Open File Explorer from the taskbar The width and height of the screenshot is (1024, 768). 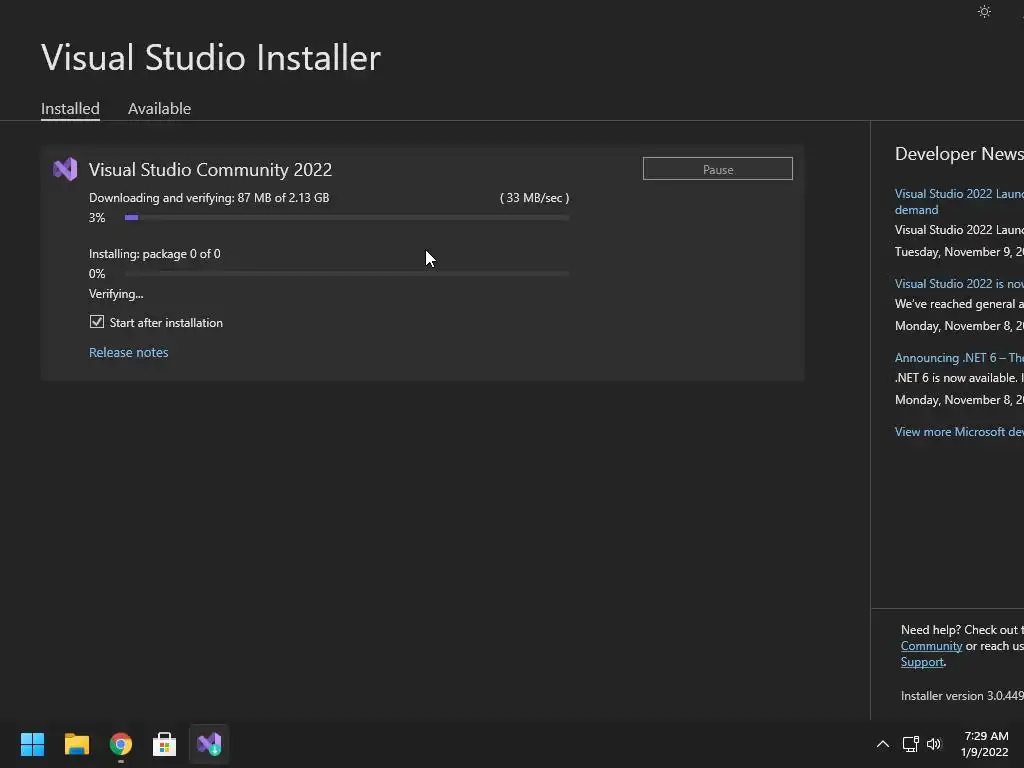[76, 744]
